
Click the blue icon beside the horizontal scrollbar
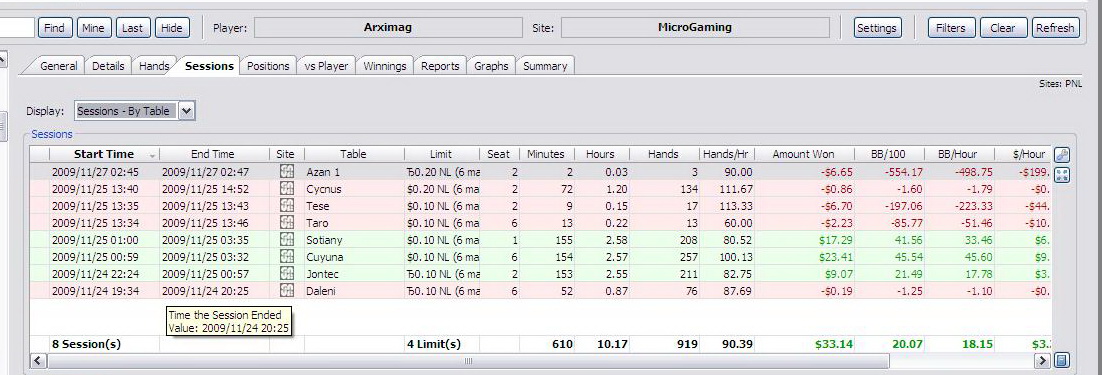(1062, 361)
